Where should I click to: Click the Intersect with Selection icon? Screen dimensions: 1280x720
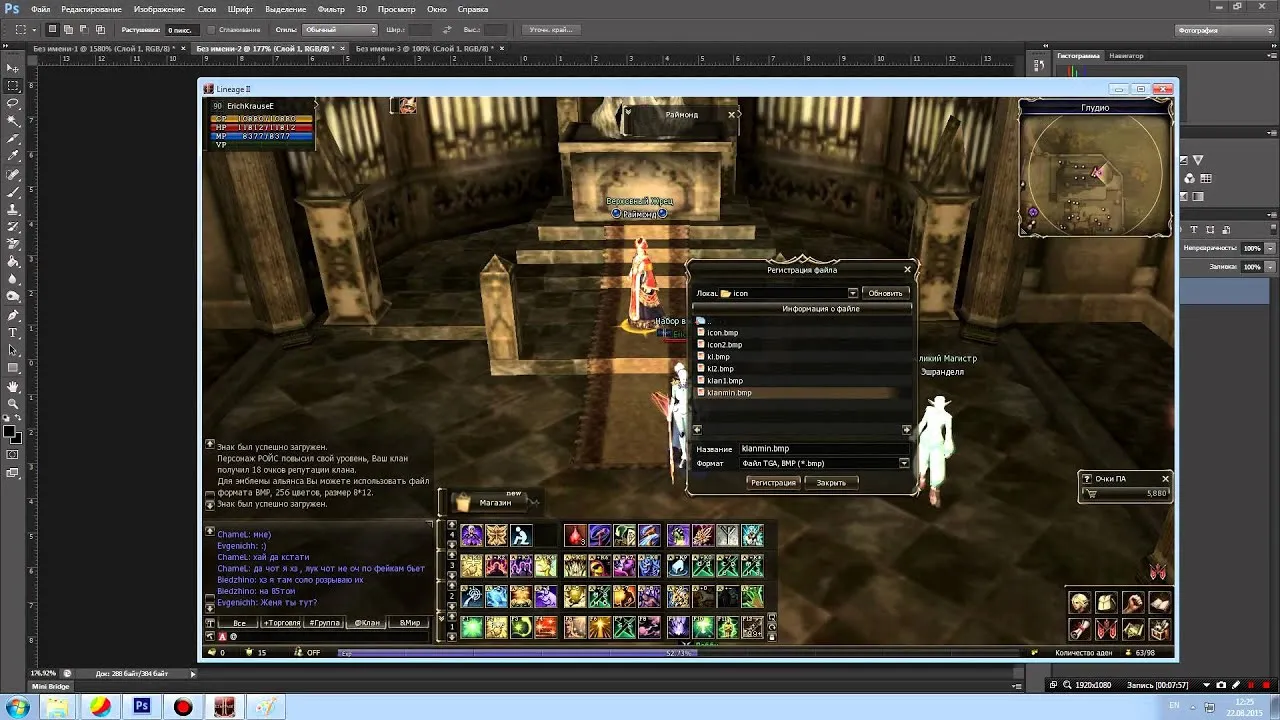tap(101, 30)
